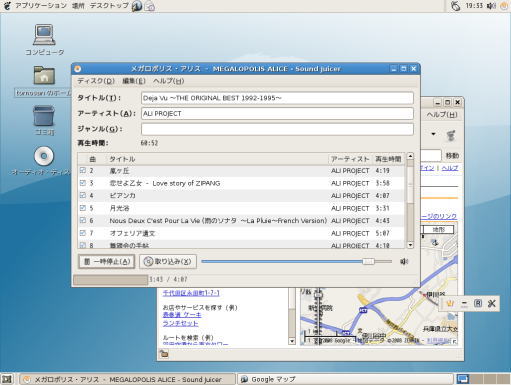Image resolution: width=511 pixels, height=385 pixels.
Task: Switch to Sound Juicer taskbar button
Action: (x=127, y=379)
